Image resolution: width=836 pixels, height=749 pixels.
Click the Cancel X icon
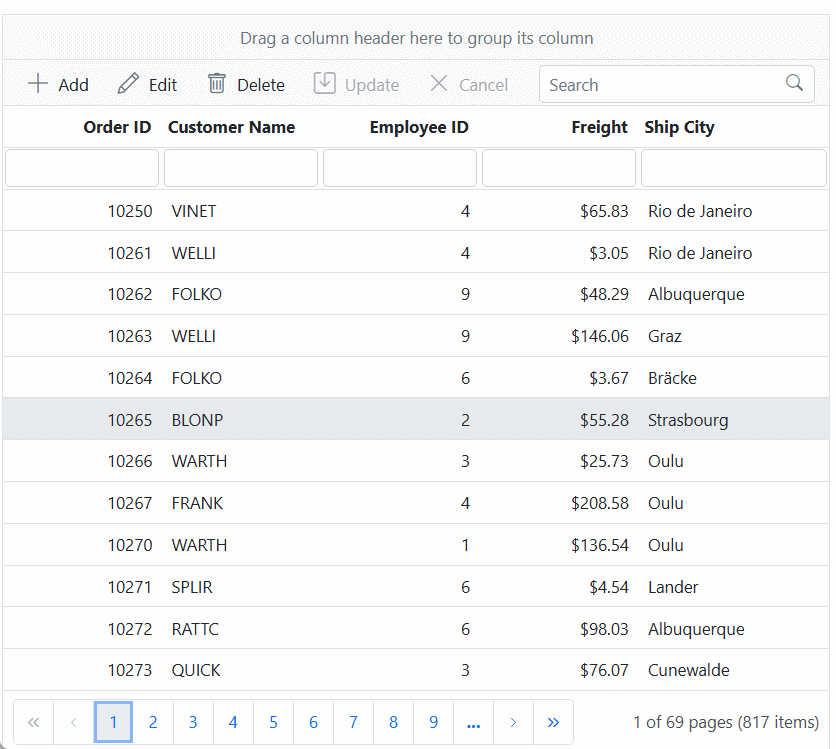438,84
